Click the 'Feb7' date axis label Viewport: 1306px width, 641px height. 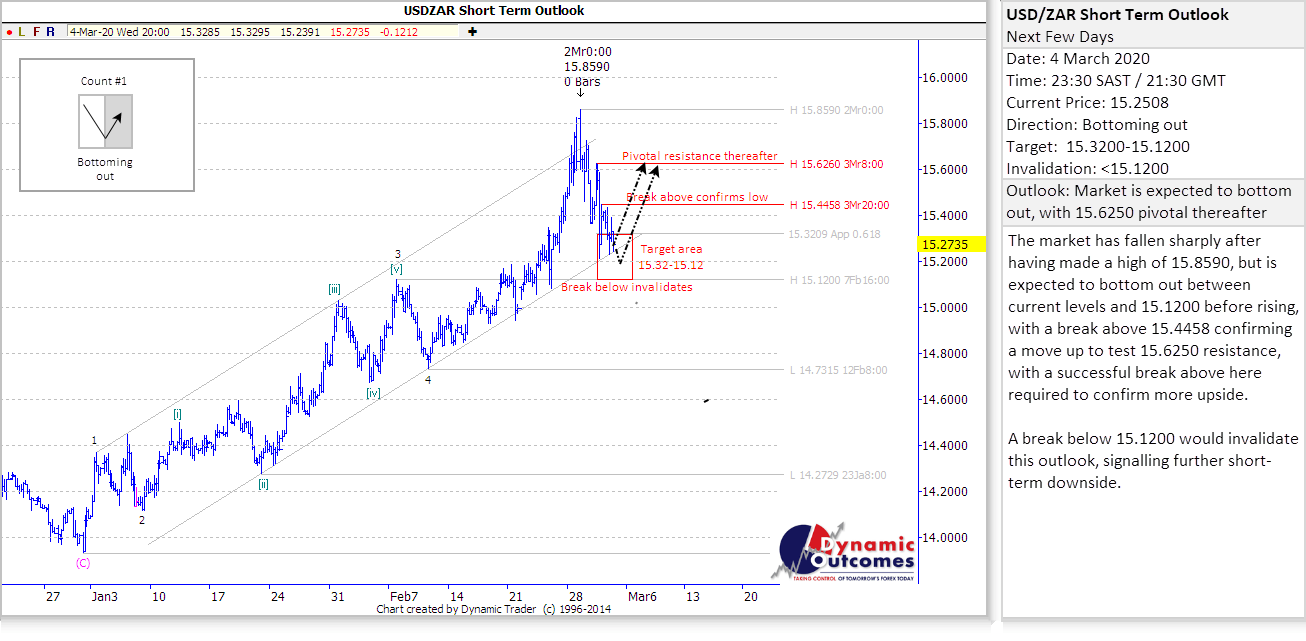[403, 596]
